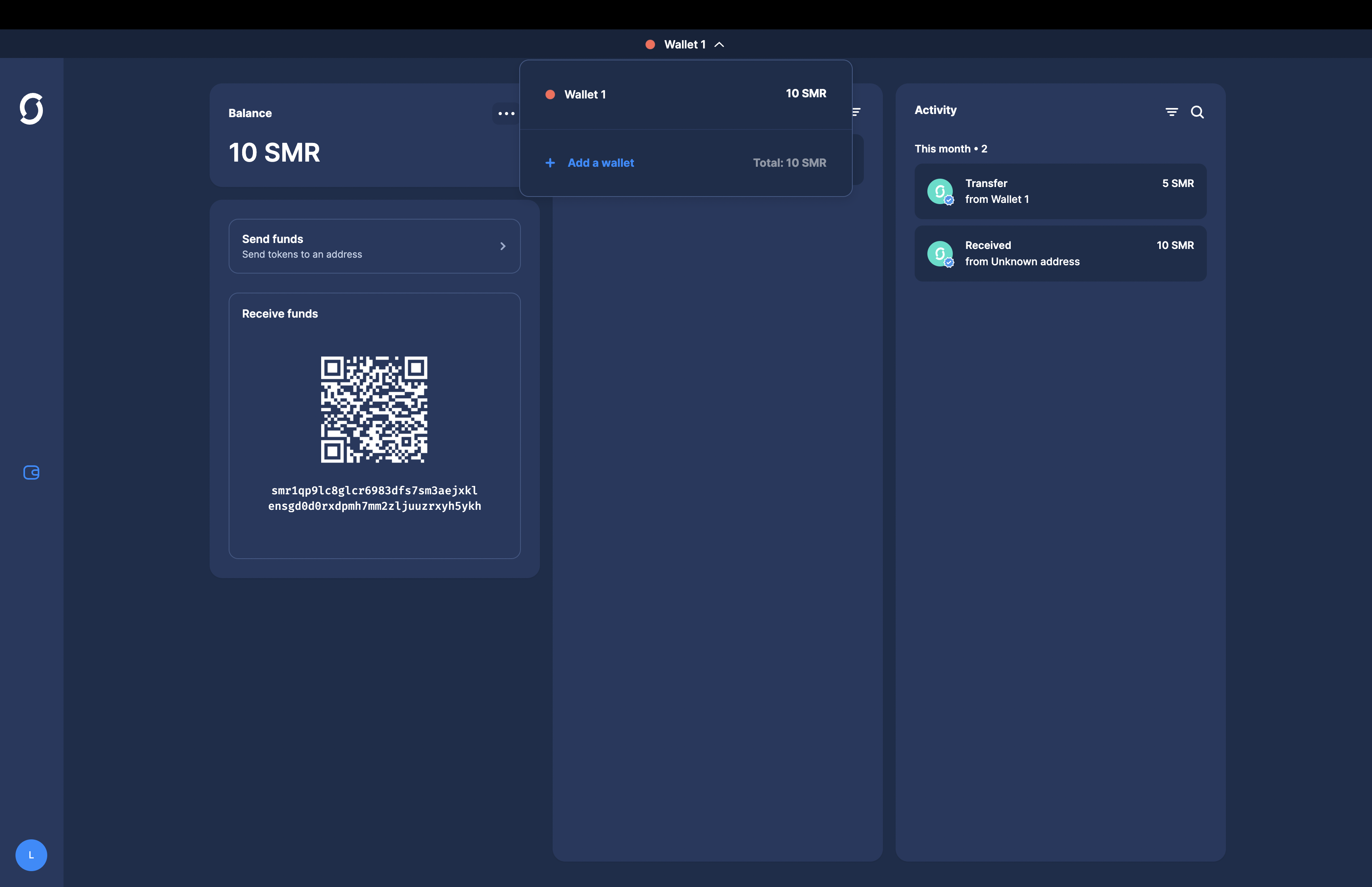Click the search icon in Activity panel
The height and width of the screenshot is (887, 1372).
pyautogui.click(x=1197, y=112)
